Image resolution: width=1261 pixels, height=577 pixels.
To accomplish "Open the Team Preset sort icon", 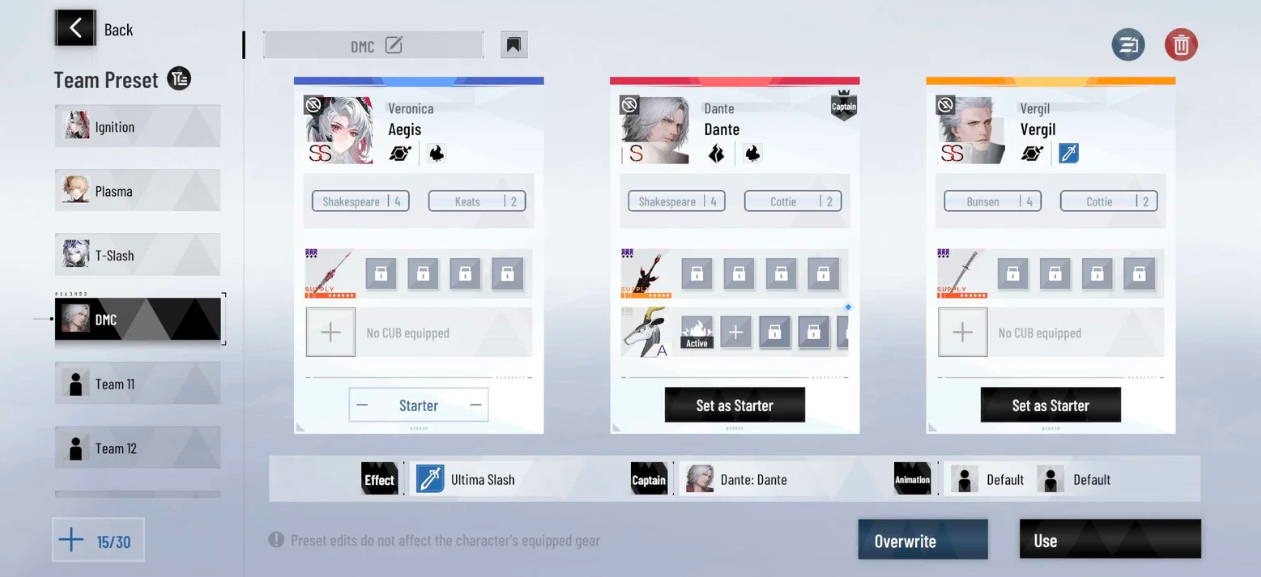I will [x=179, y=79].
